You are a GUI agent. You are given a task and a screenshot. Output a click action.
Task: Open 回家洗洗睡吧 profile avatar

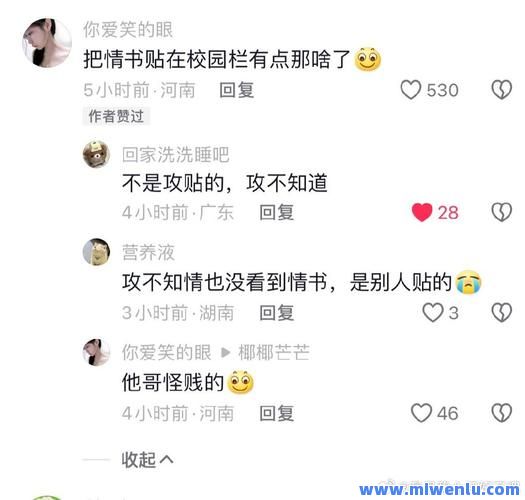point(96,154)
